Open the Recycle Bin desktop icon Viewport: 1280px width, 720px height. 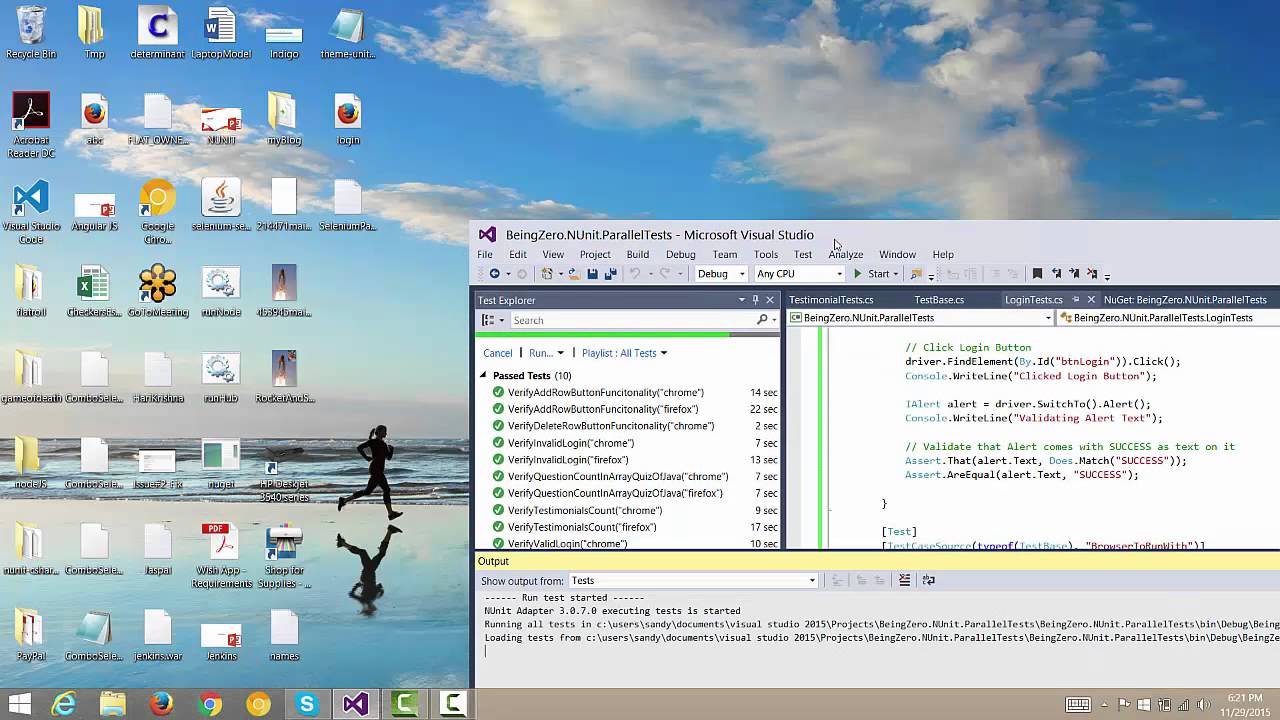coord(31,33)
